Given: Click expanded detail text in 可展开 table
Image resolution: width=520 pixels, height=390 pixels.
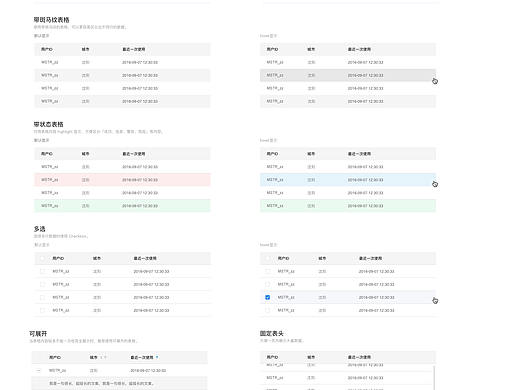Looking at the screenshot, I should (x=101, y=383).
